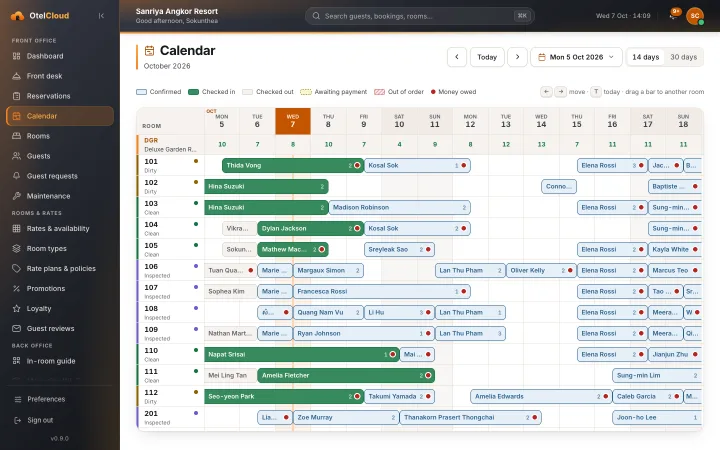Click the Guest requests bell icon

click(17, 176)
